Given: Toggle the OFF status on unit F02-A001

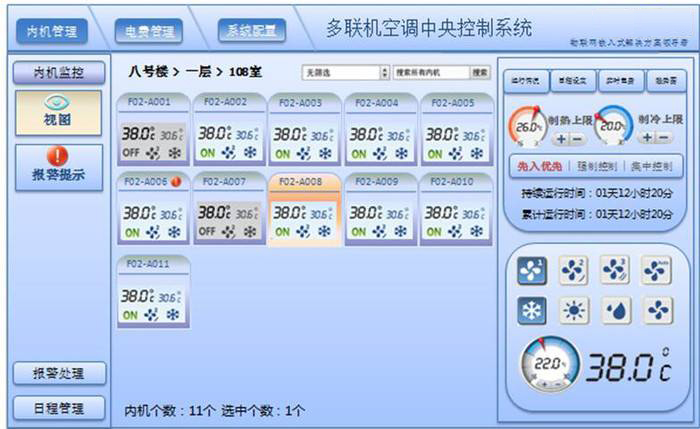Looking at the screenshot, I should pos(131,154).
